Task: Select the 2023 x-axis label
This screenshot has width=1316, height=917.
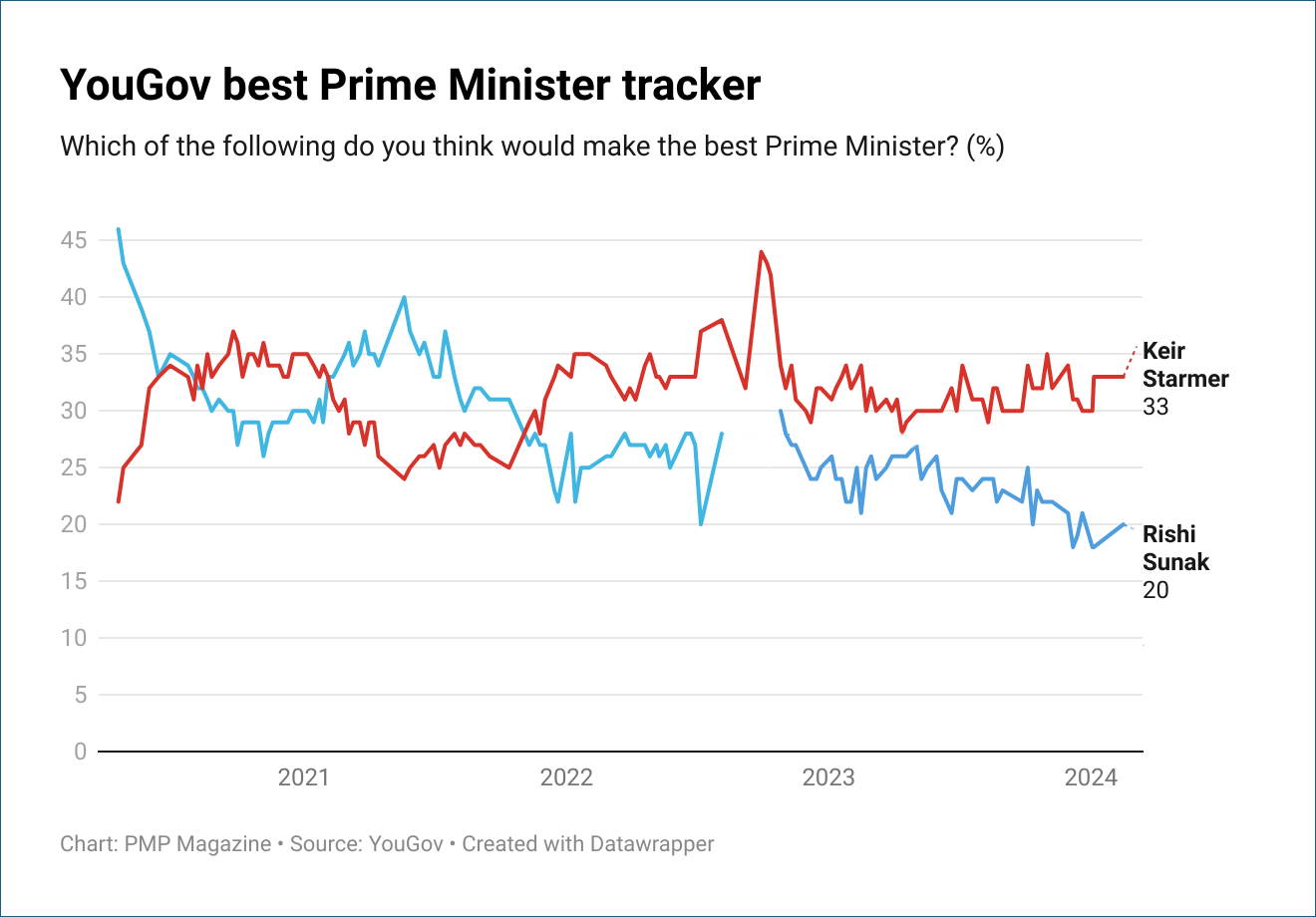Action: [x=828, y=777]
